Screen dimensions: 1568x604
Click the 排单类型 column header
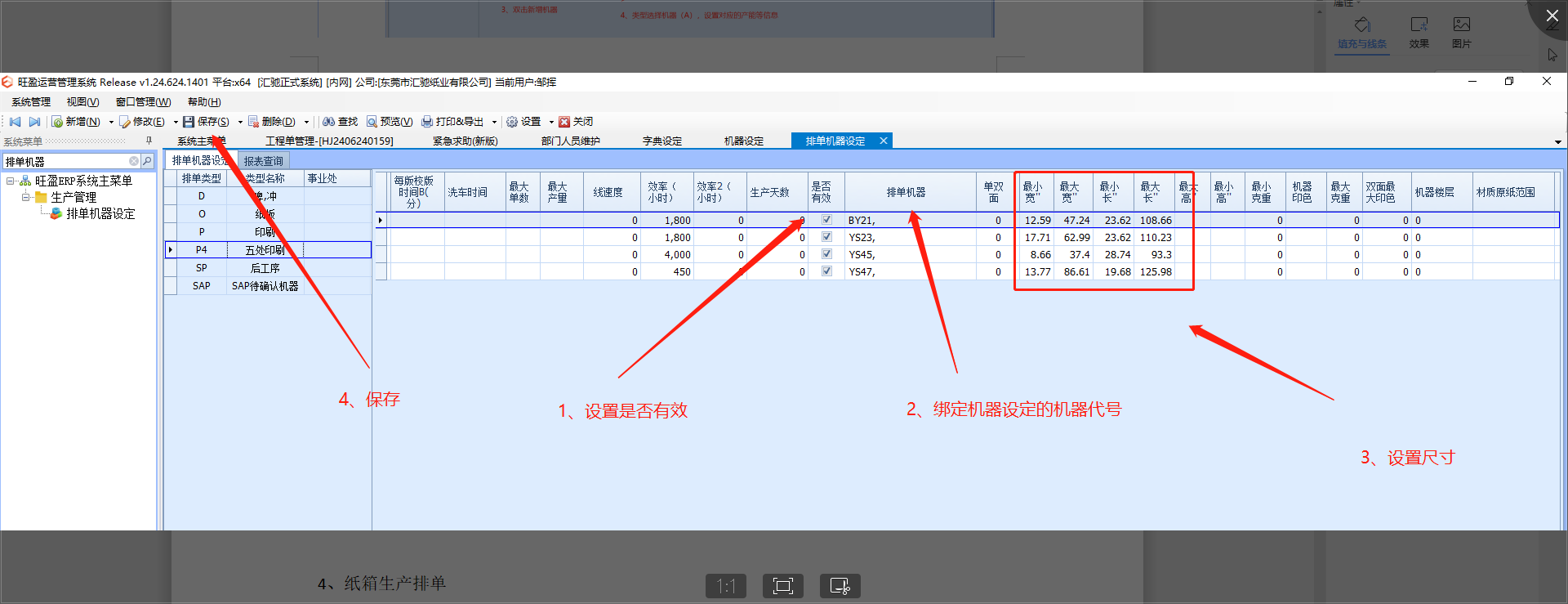[202, 178]
